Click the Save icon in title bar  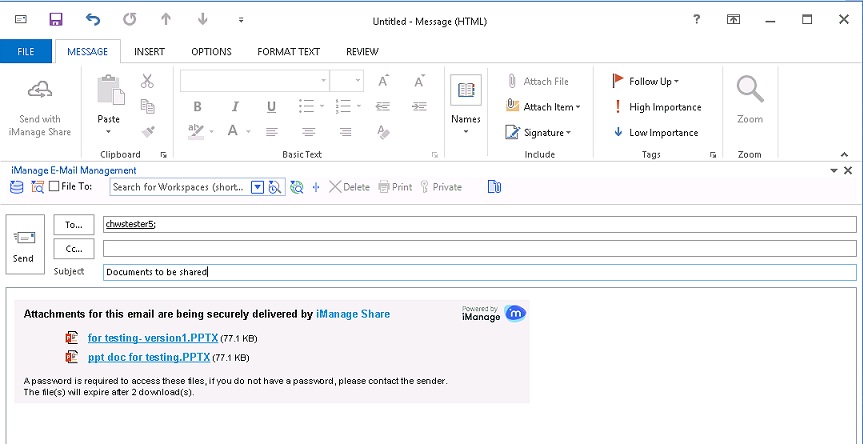[x=56, y=19]
